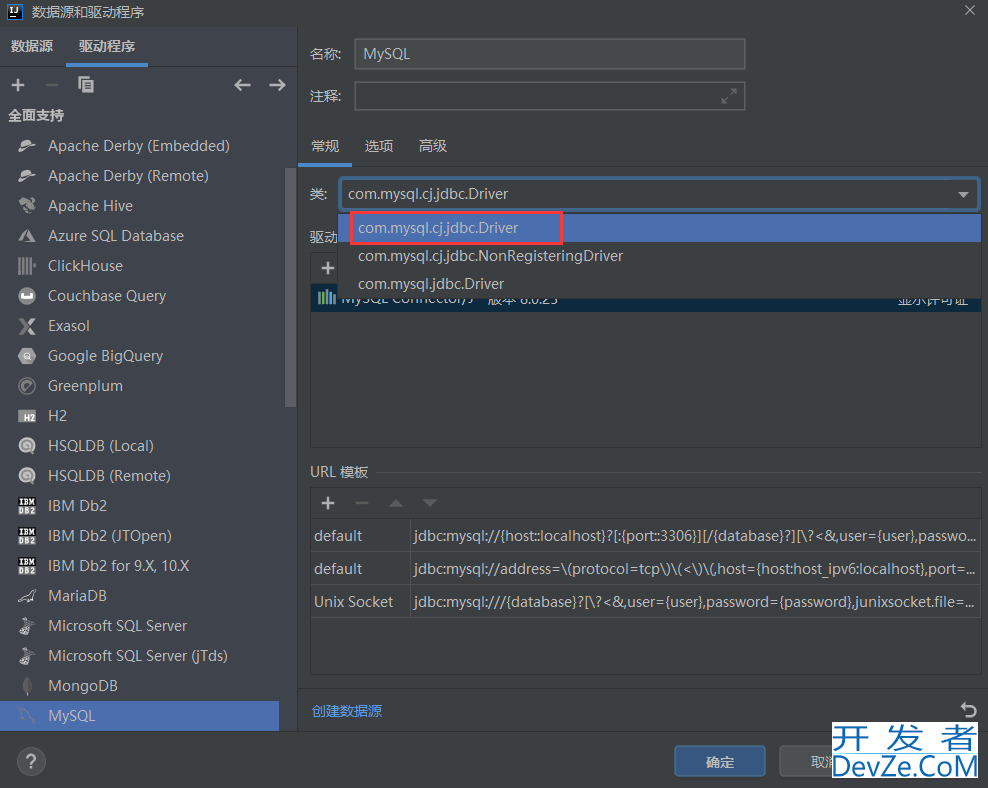Open the driver class dropdown arrow
The height and width of the screenshot is (788, 988).
point(963,195)
